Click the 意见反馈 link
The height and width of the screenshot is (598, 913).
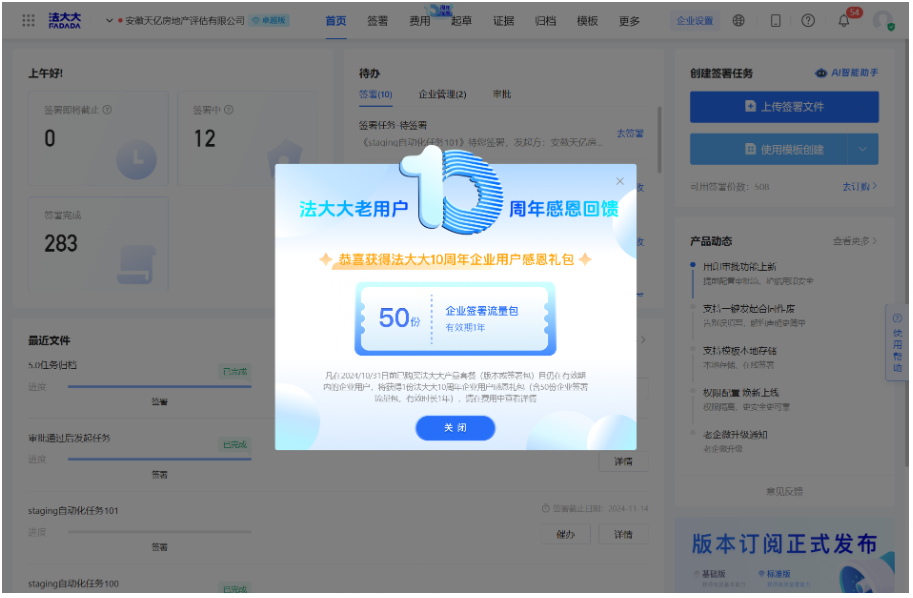point(786,493)
